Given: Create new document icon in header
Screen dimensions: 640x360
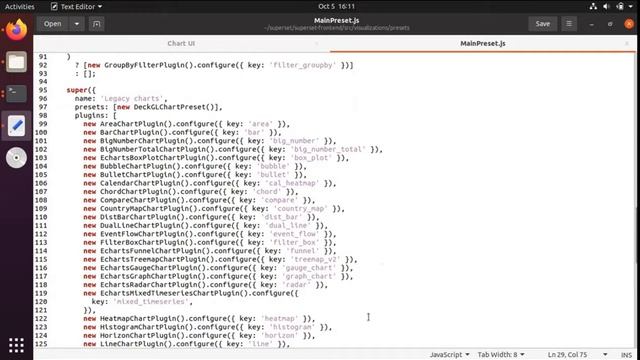Looking at the screenshot, I should 96,24.
